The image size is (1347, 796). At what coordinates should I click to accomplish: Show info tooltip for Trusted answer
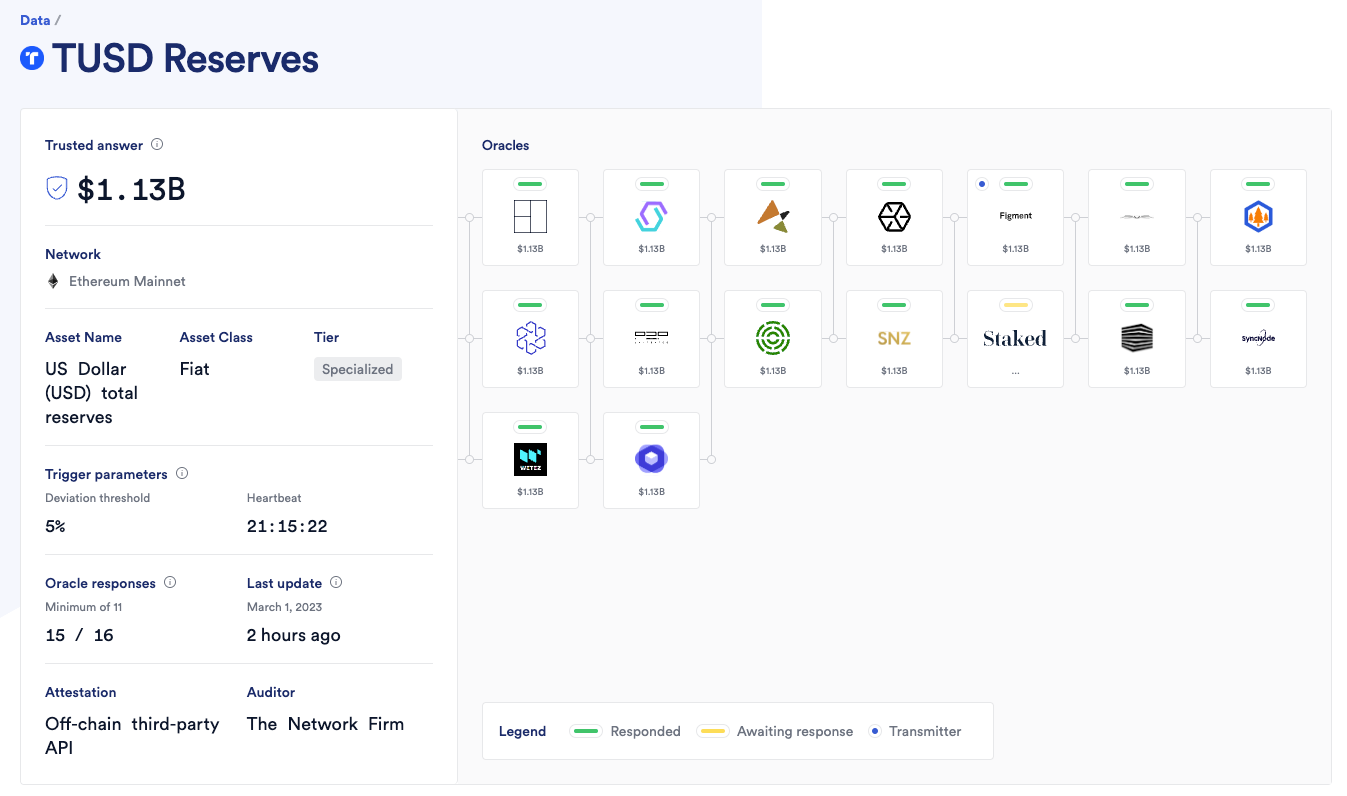[157, 145]
